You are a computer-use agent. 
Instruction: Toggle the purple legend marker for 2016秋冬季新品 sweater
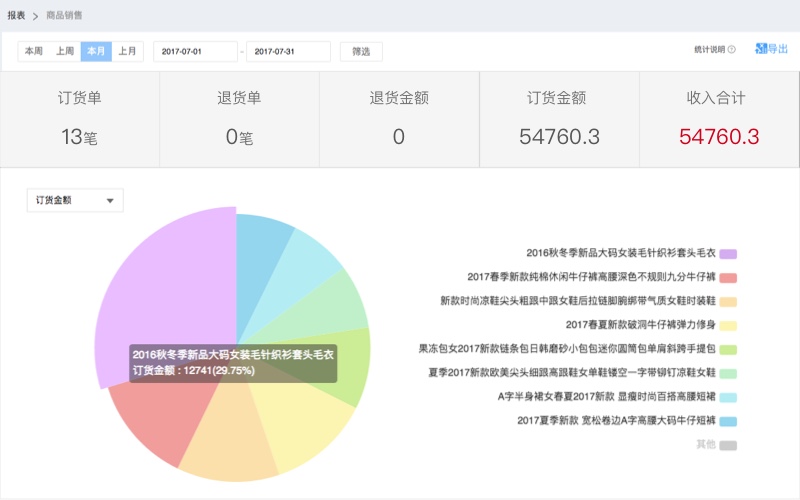pyautogui.click(x=728, y=254)
